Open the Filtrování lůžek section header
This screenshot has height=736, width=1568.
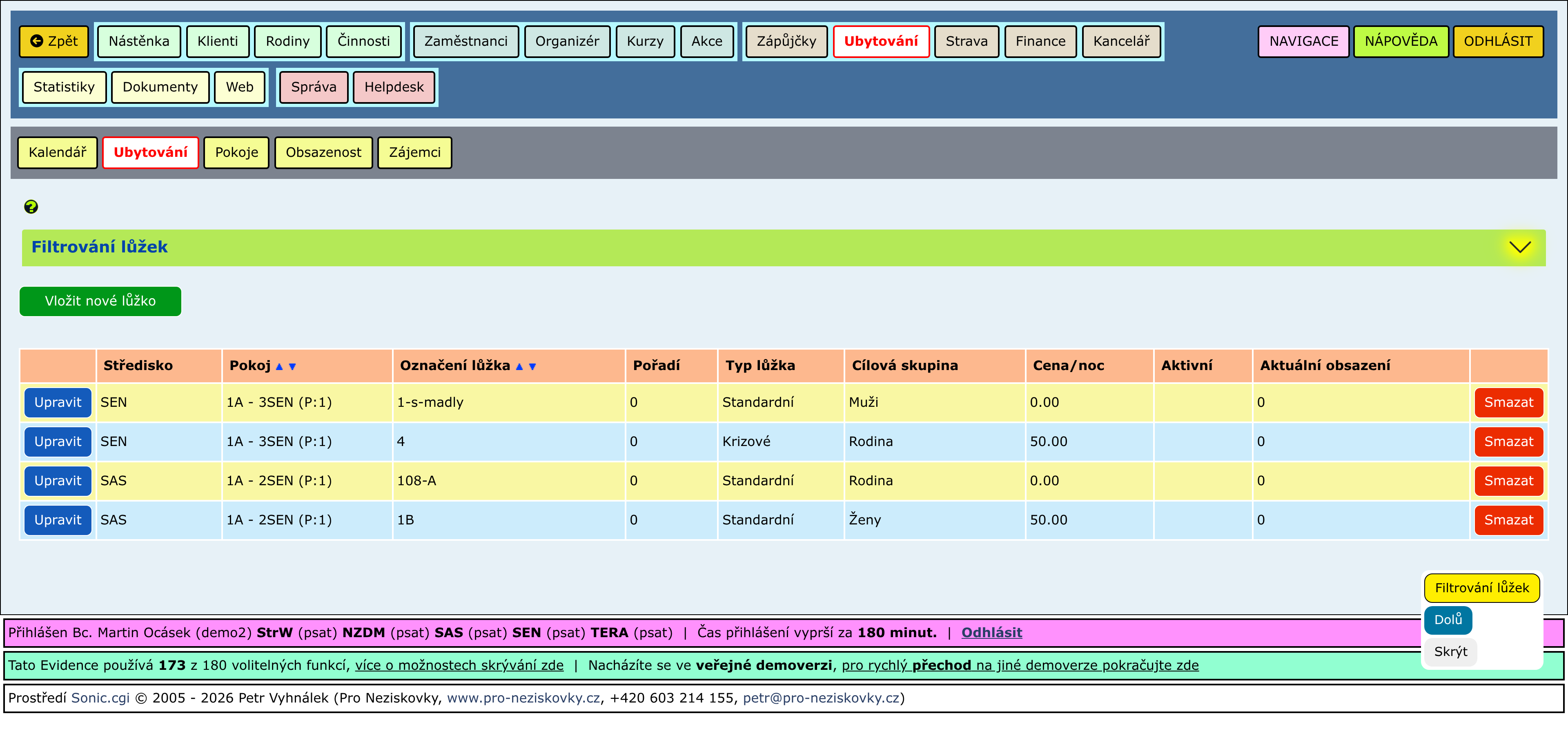click(x=99, y=247)
